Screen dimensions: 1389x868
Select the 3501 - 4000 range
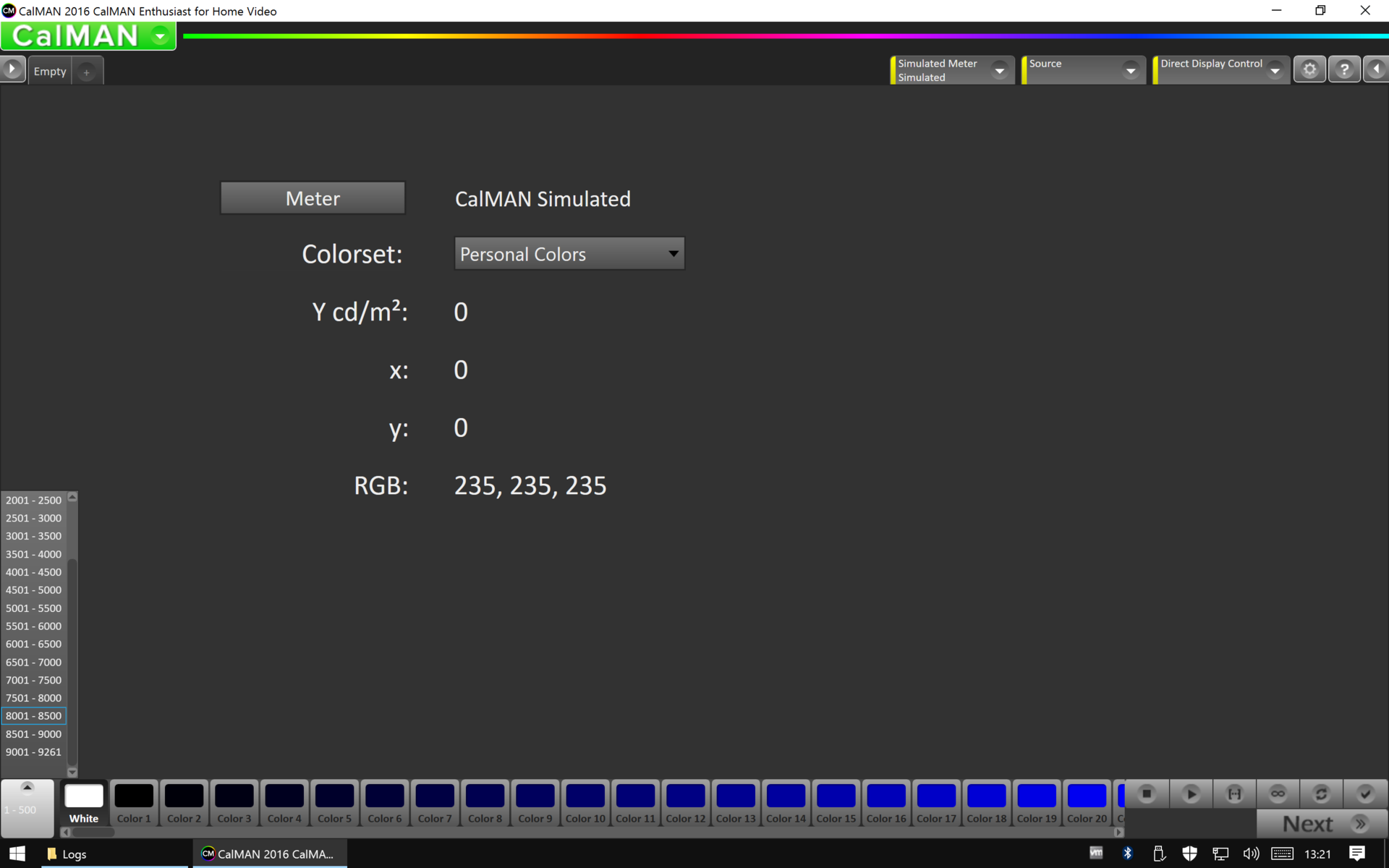coord(33,554)
